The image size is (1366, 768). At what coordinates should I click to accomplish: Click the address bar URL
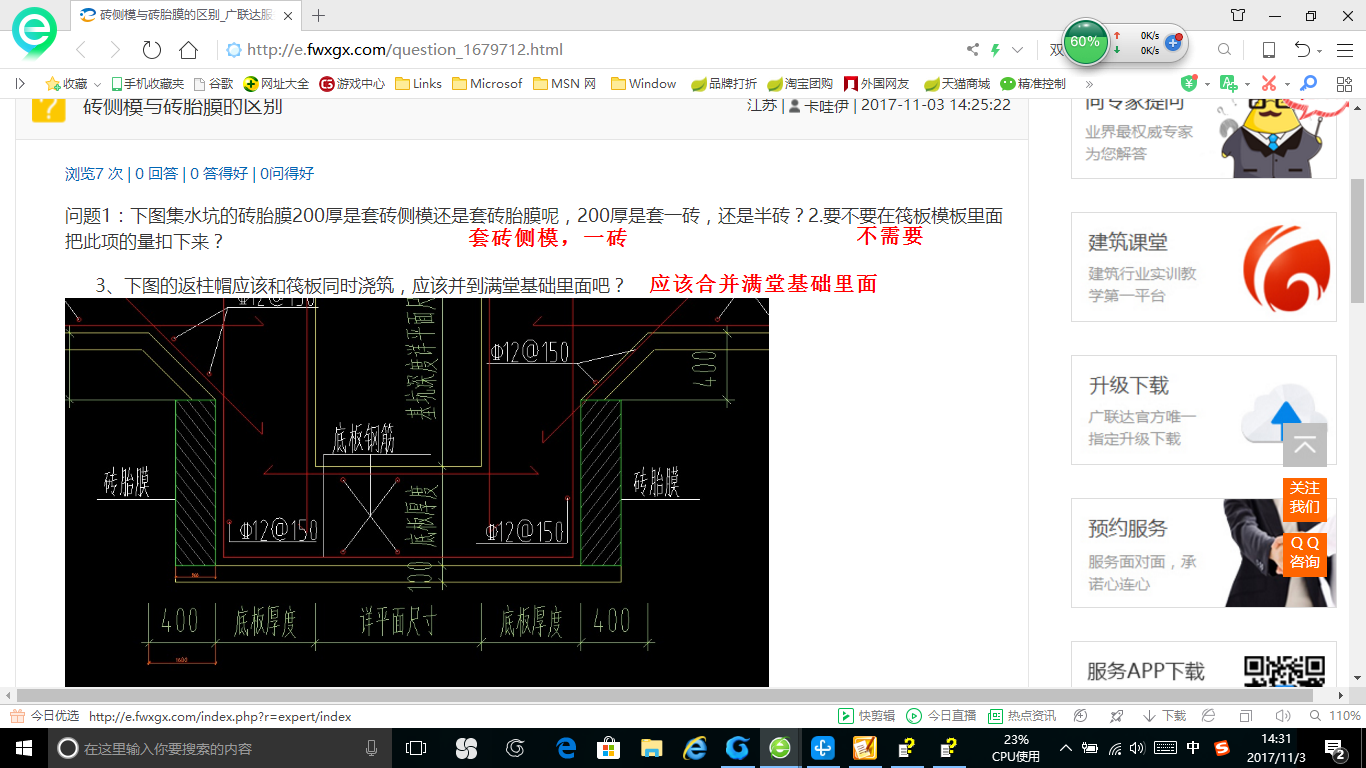(x=404, y=50)
